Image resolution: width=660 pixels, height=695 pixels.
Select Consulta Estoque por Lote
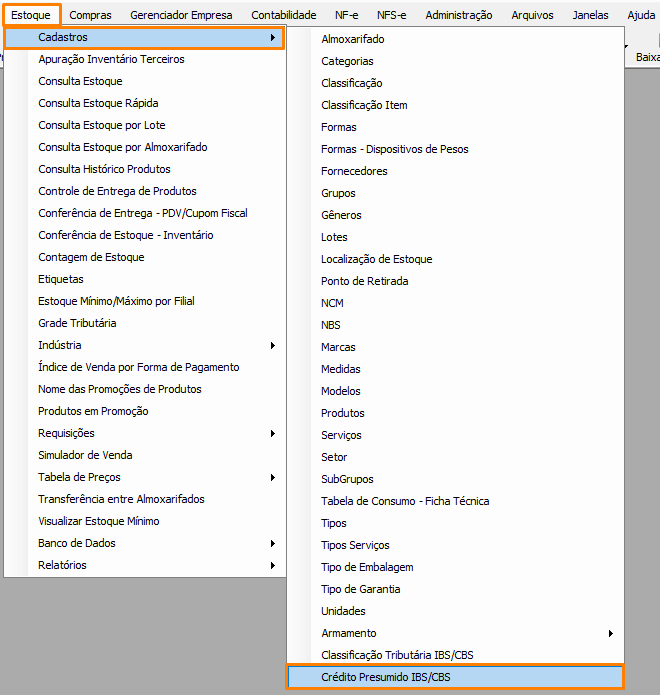pos(144,125)
